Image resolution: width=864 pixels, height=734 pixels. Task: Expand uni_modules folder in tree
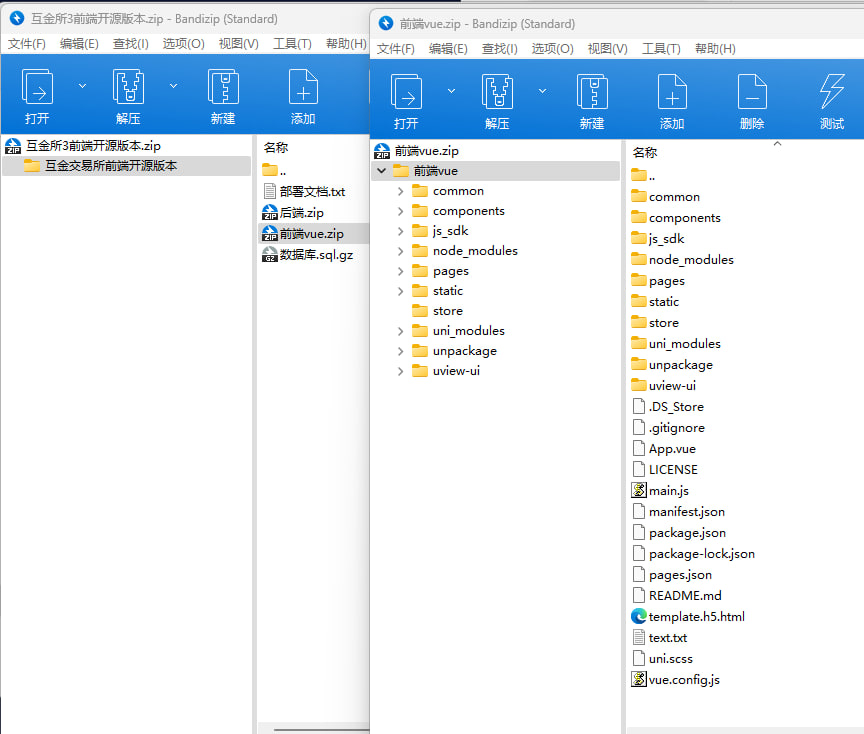(401, 331)
